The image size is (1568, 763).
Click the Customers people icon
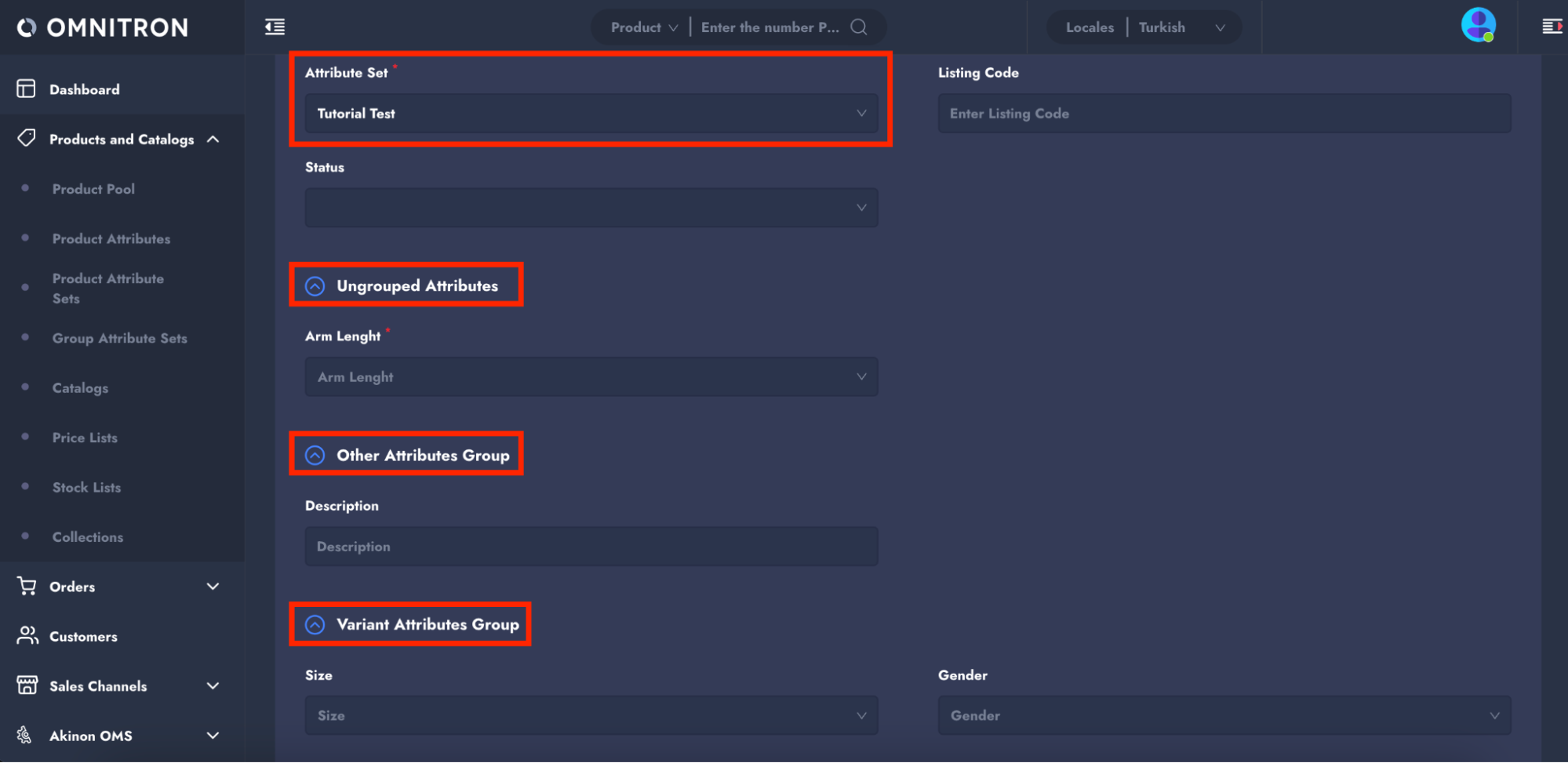(27, 636)
